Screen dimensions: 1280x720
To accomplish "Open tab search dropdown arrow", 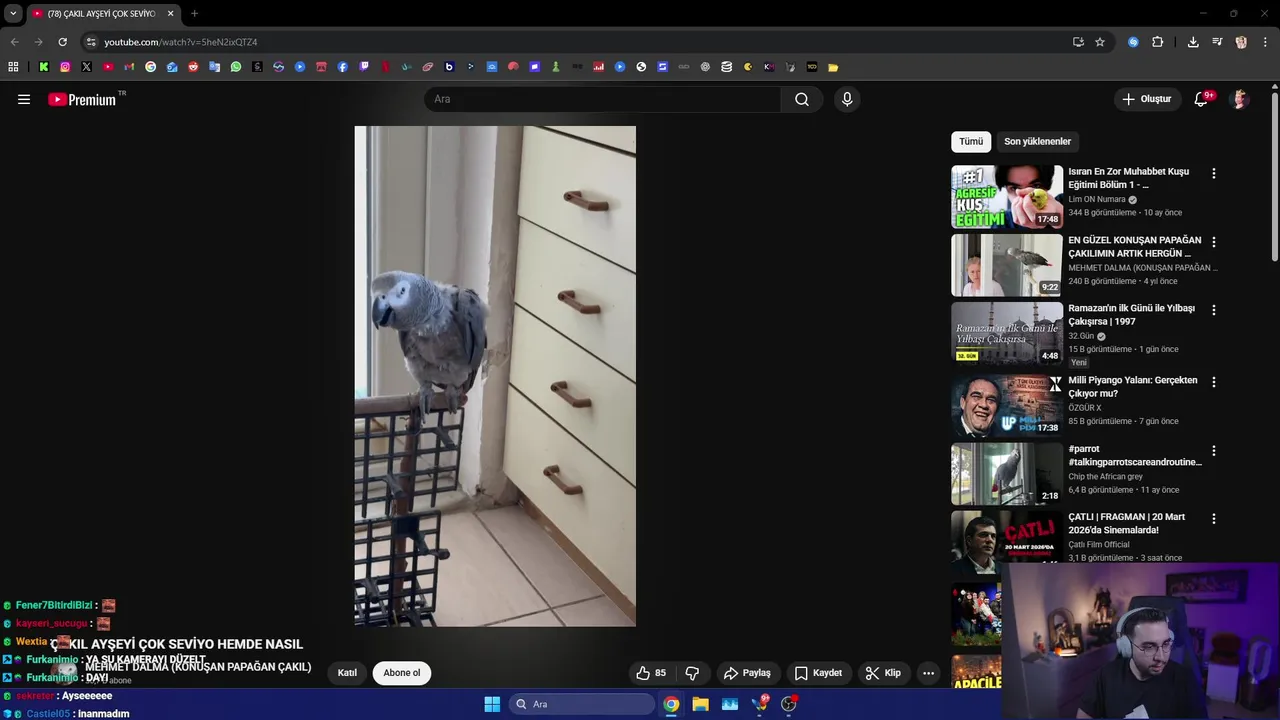I will pyautogui.click(x=13, y=14).
